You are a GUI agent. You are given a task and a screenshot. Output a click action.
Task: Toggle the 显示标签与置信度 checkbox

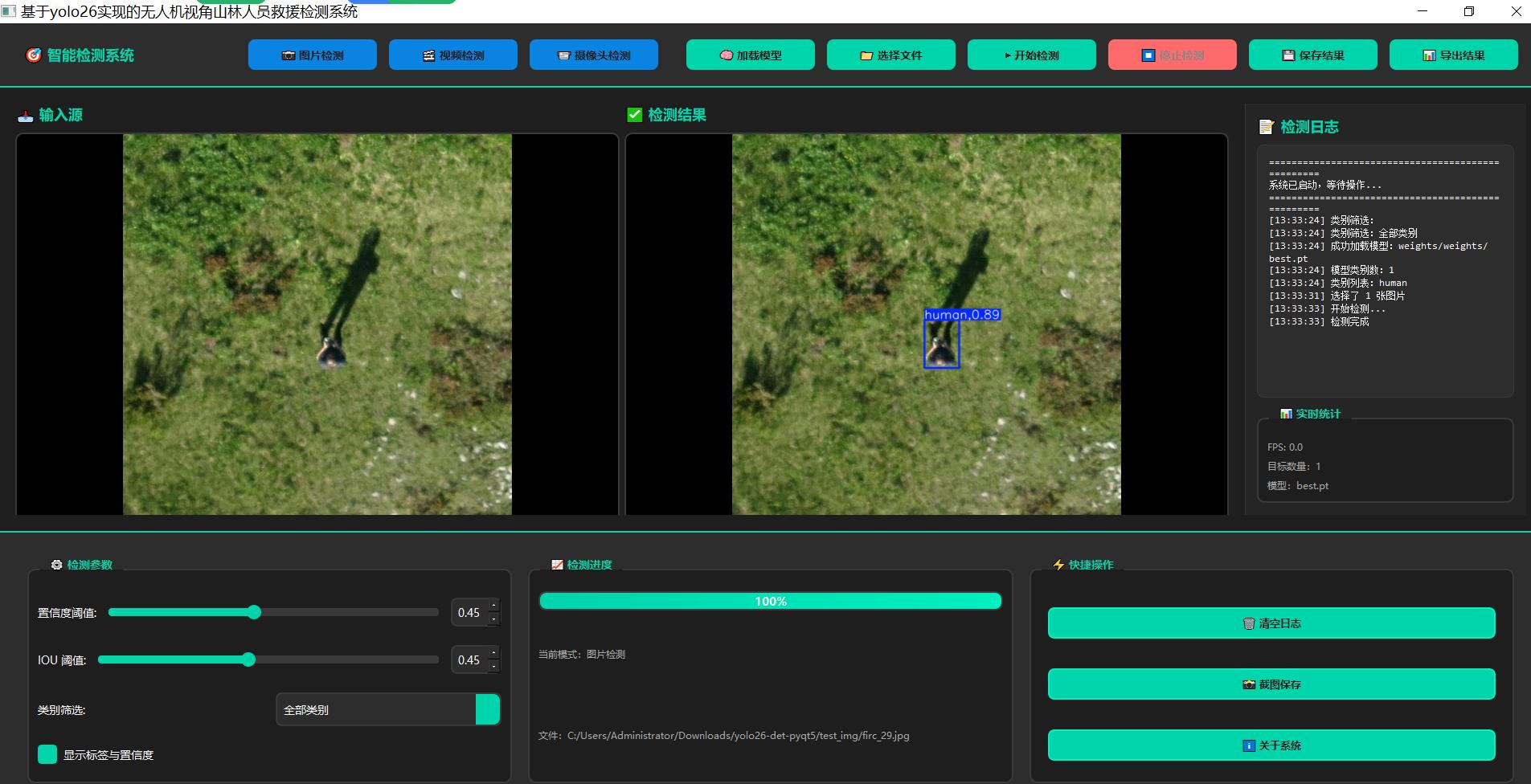click(47, 754)
